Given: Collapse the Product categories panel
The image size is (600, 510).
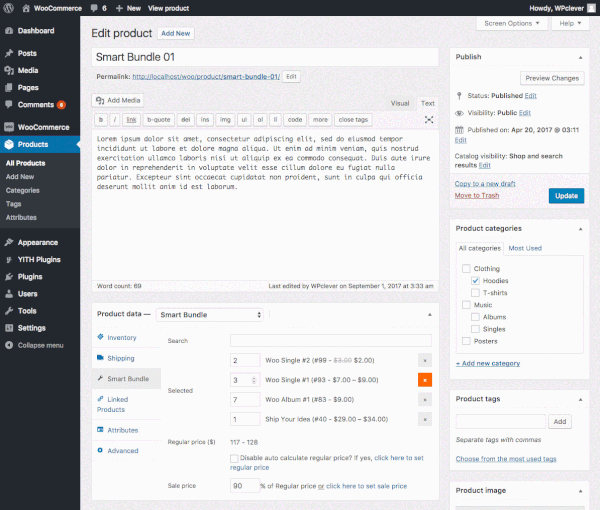Looking at the screenshot, I should (580, 229).
